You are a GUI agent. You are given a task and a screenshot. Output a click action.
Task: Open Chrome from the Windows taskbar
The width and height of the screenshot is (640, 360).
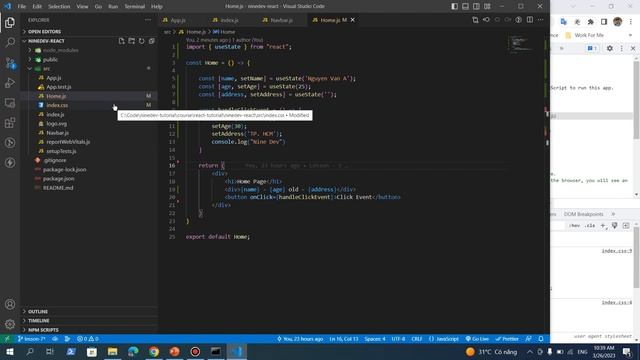pyautogui.click(x=154, y=351)
